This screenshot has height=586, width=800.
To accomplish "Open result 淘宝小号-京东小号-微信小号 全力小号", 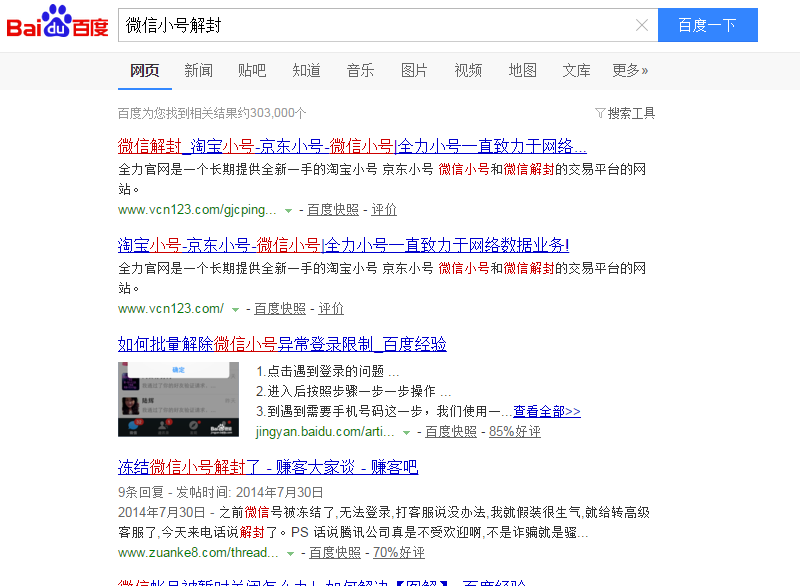I will [343, 245].
